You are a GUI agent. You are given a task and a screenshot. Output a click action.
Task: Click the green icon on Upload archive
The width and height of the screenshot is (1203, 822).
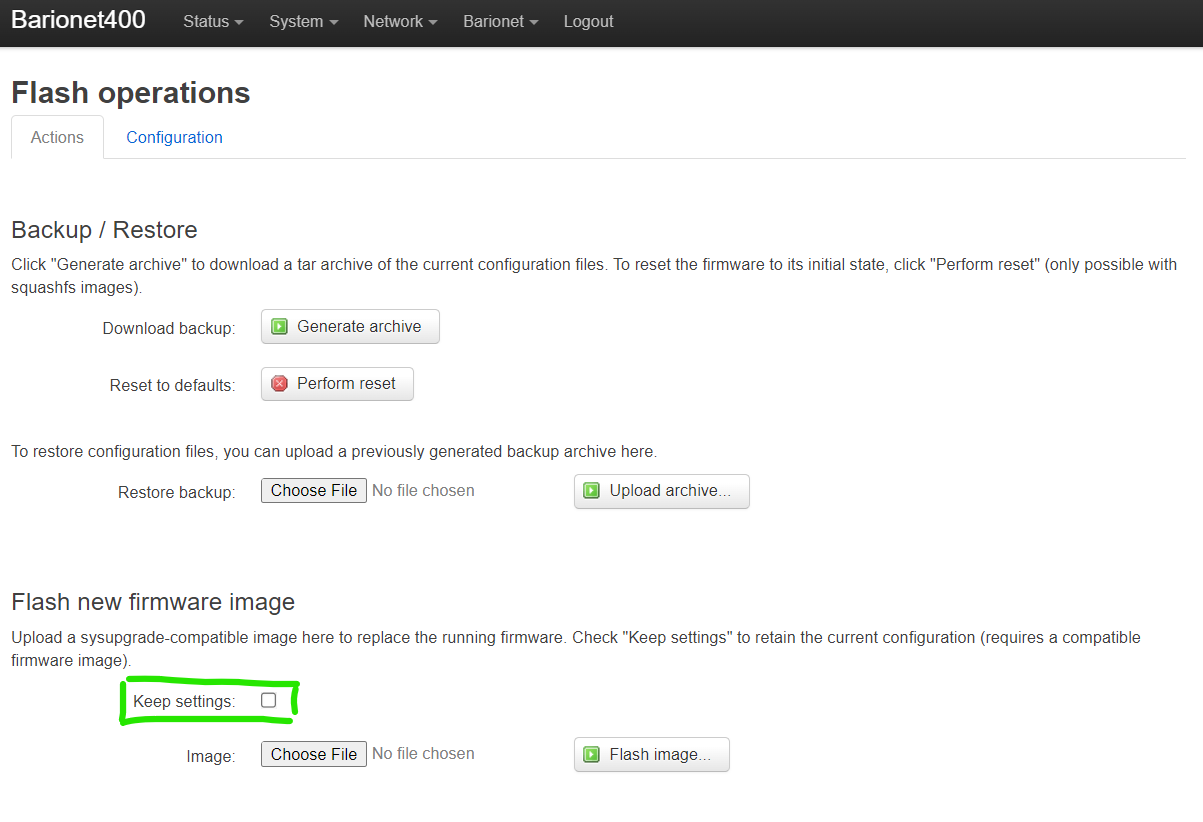click(x=592, y=491)
